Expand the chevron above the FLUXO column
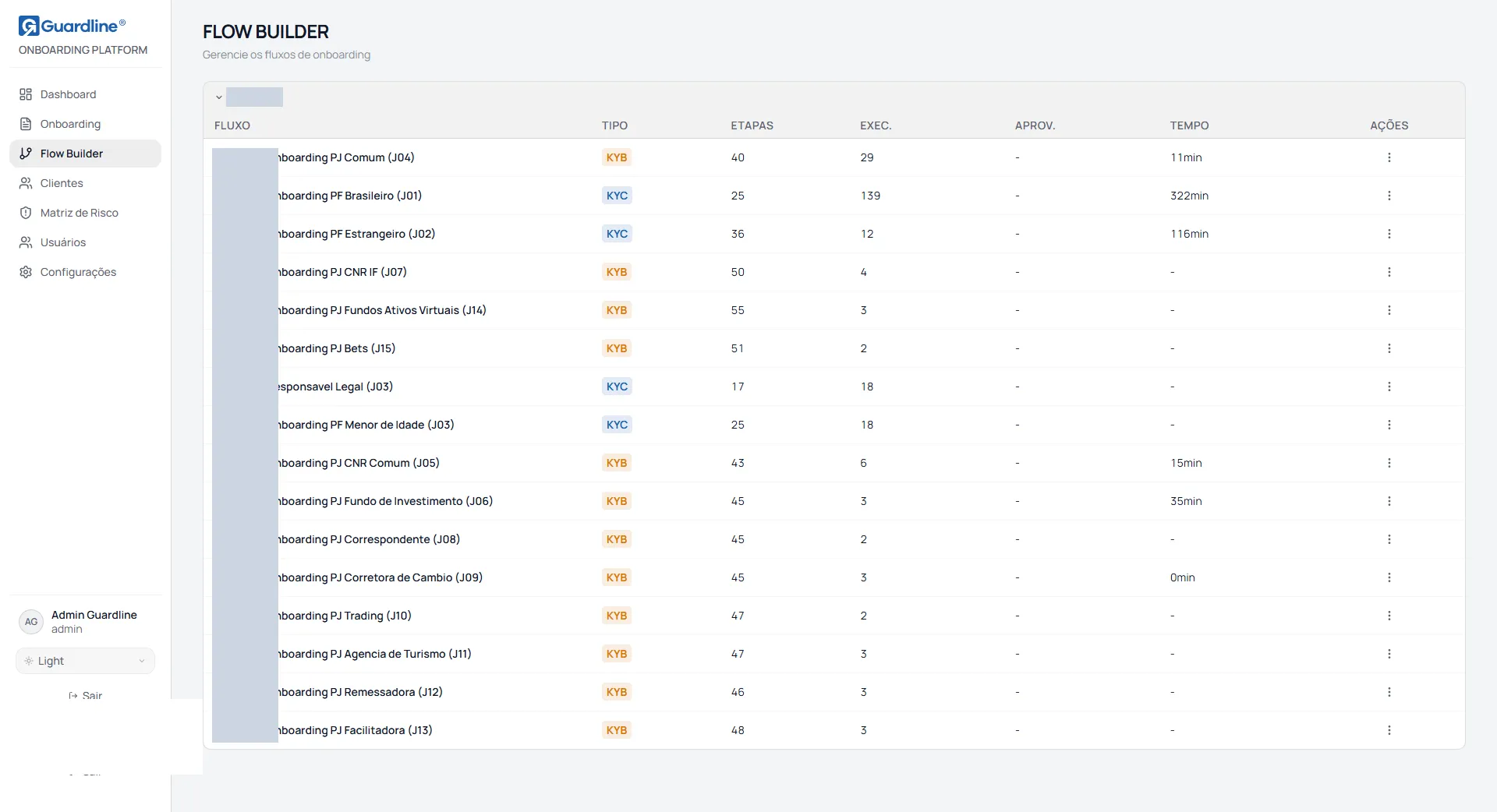The image size is (1497, 812). [x=219, y=97]
